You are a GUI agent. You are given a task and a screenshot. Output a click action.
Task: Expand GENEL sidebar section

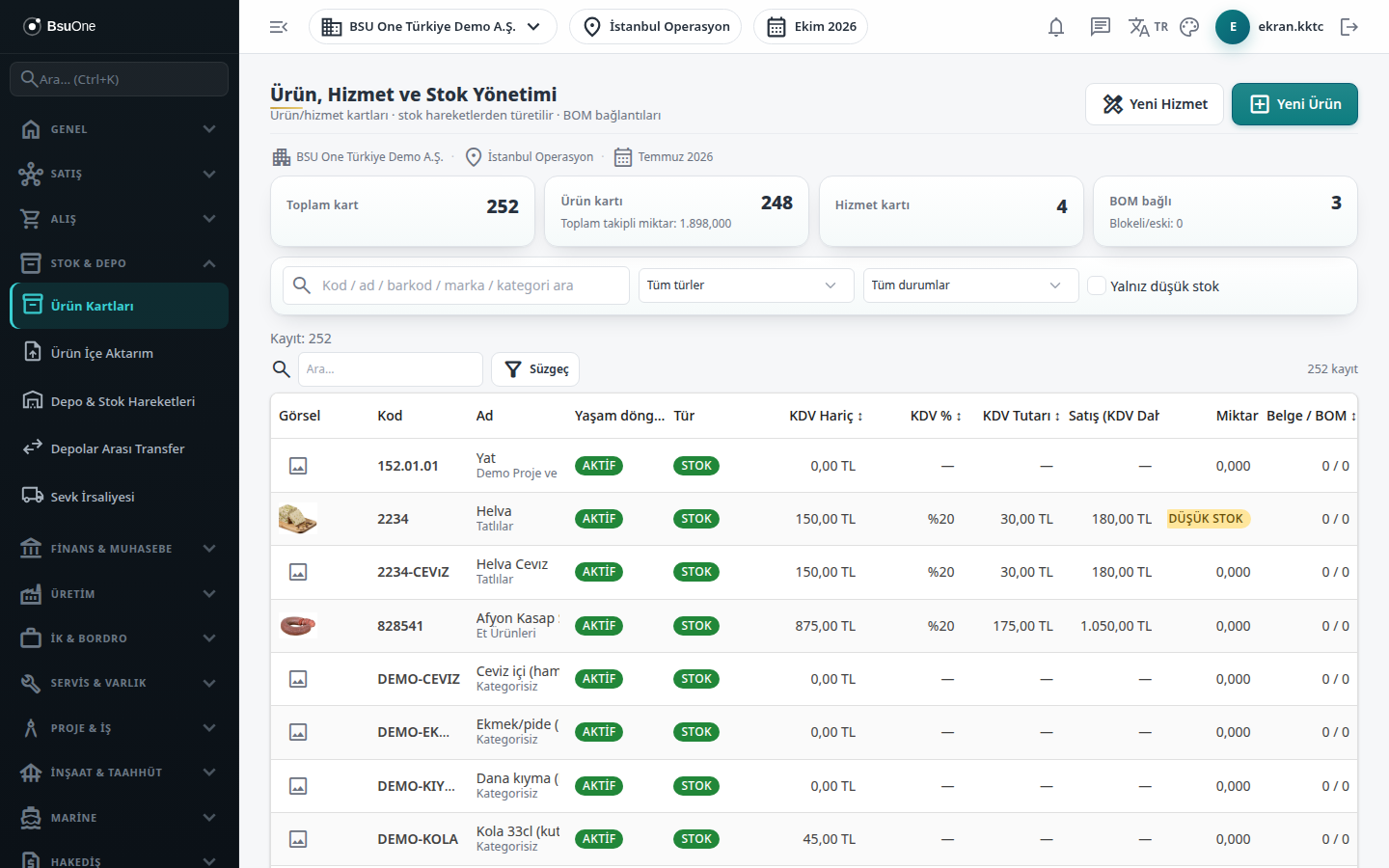tap(119, 129)
